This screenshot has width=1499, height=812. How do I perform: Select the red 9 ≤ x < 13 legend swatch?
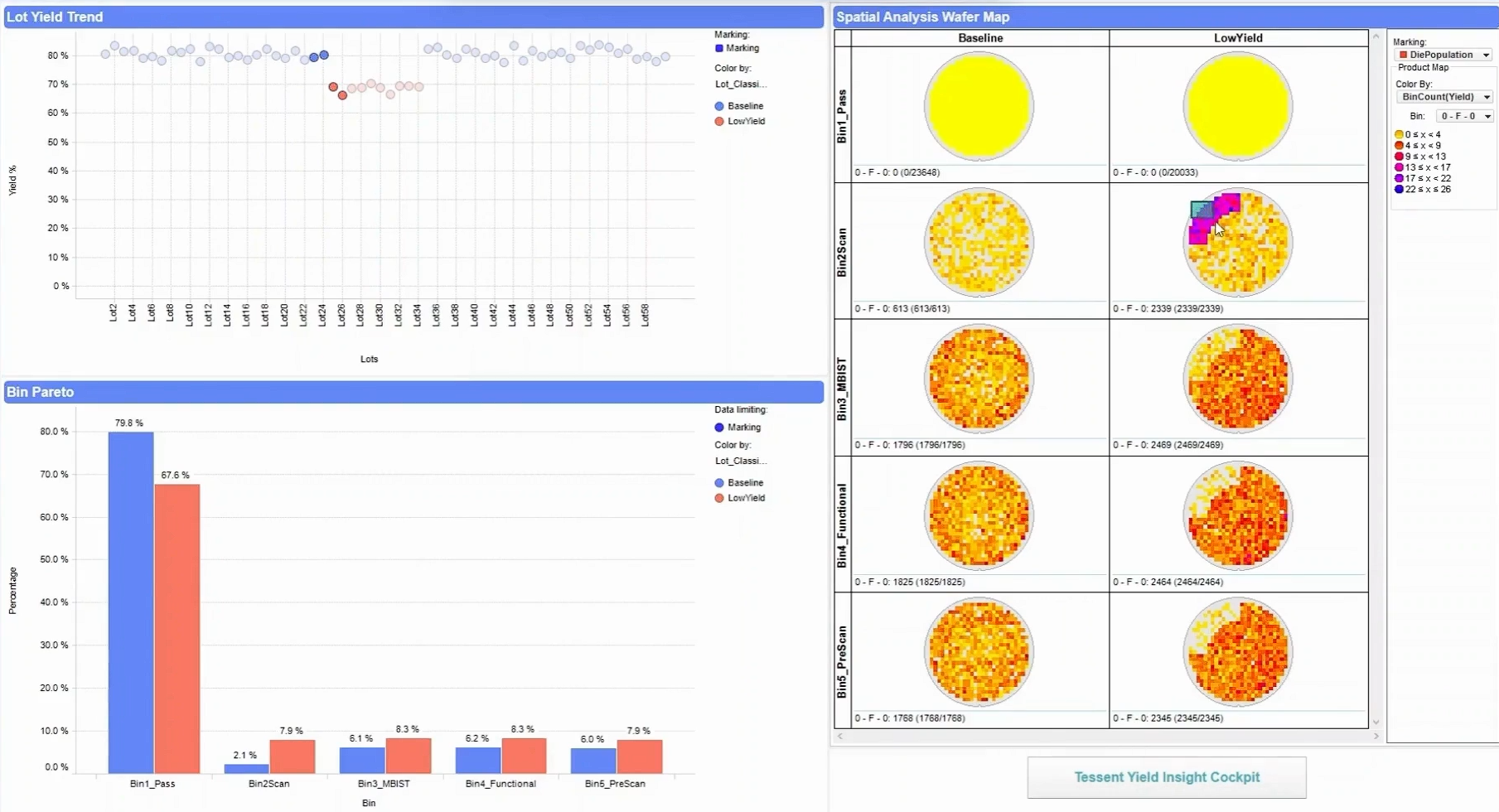1399,157
